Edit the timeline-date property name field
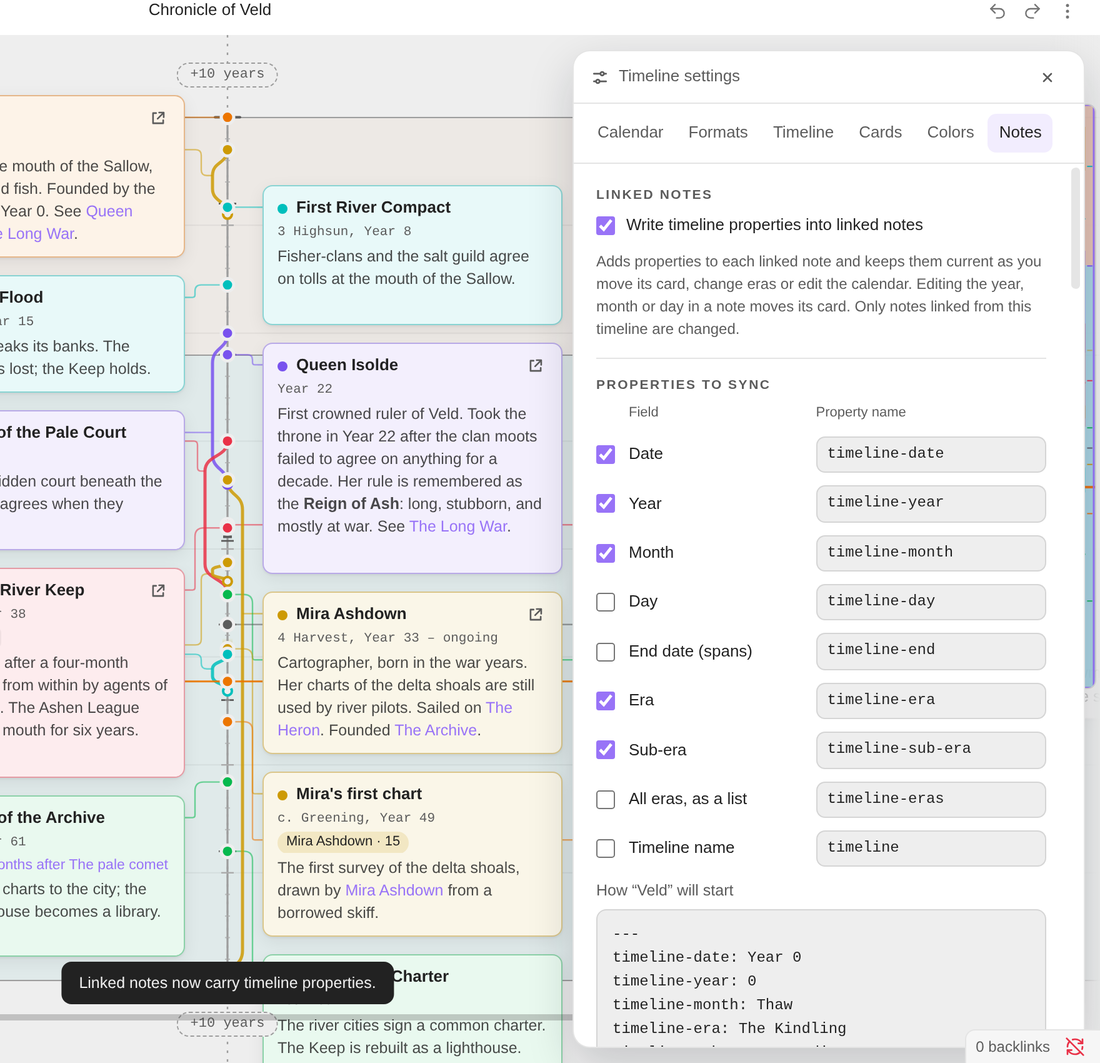Viewport: 1100px width, 1063px height. click(x=930, y=454)
